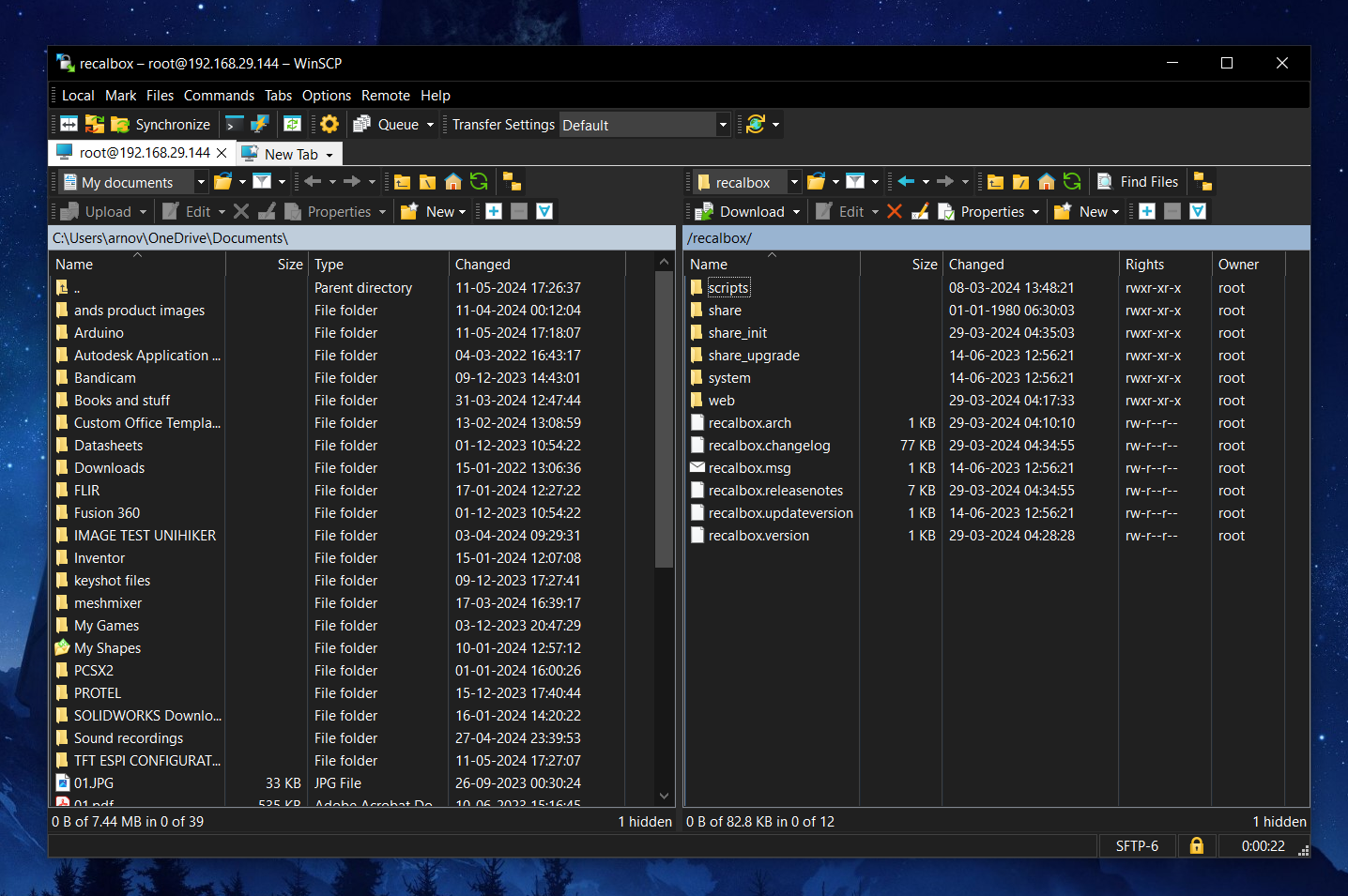
Task: Open the Options menu
Action: (x=327, y=95)
